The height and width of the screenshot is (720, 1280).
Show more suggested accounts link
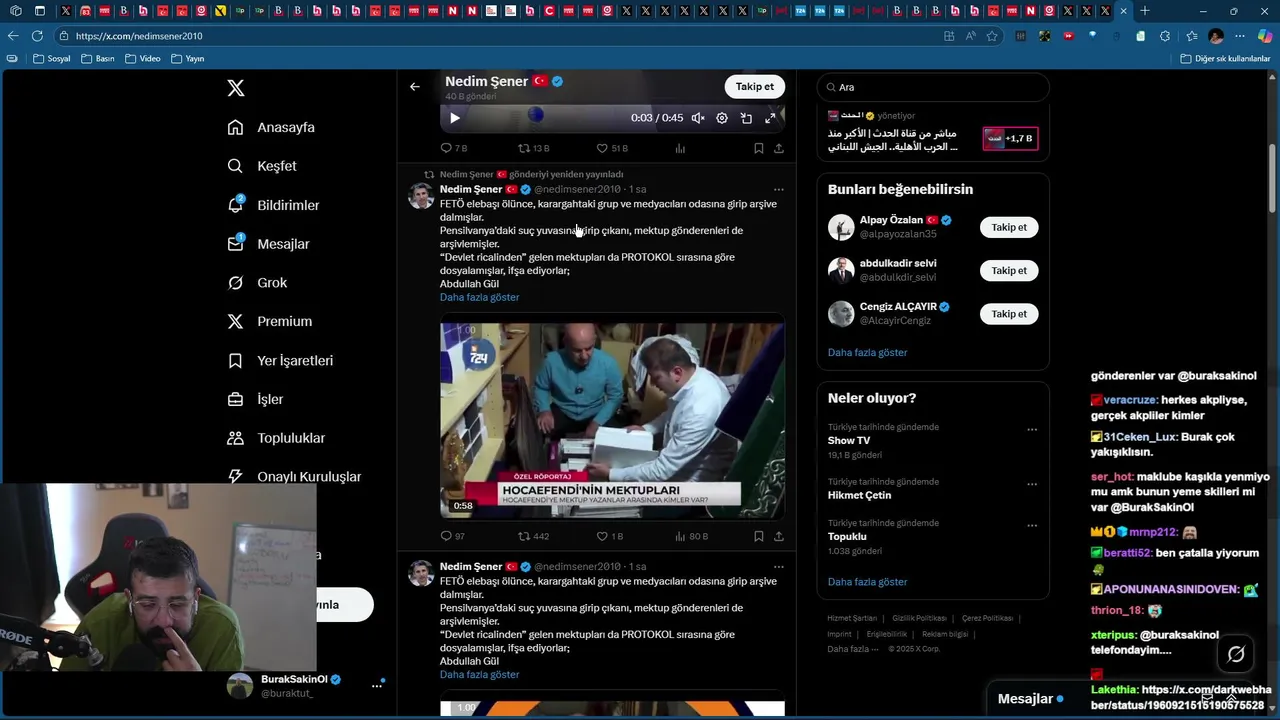867,352
